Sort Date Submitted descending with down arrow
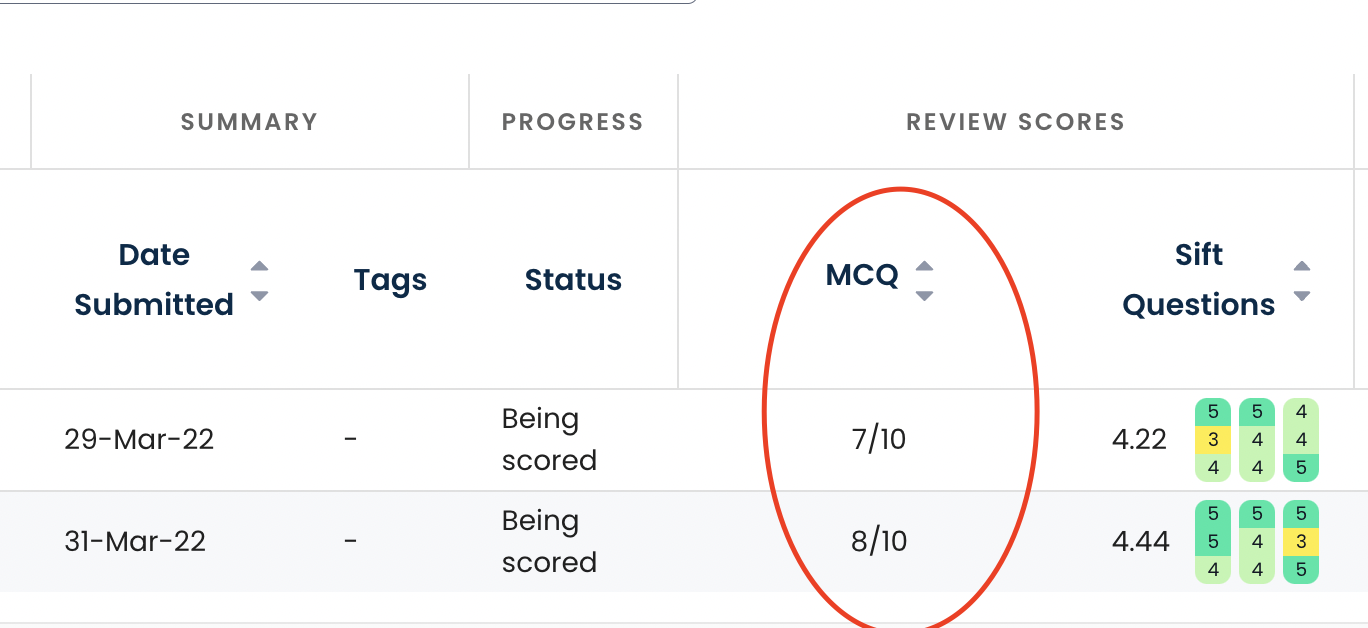This screenshot has width=1368, height=628. tap(259, 296)
